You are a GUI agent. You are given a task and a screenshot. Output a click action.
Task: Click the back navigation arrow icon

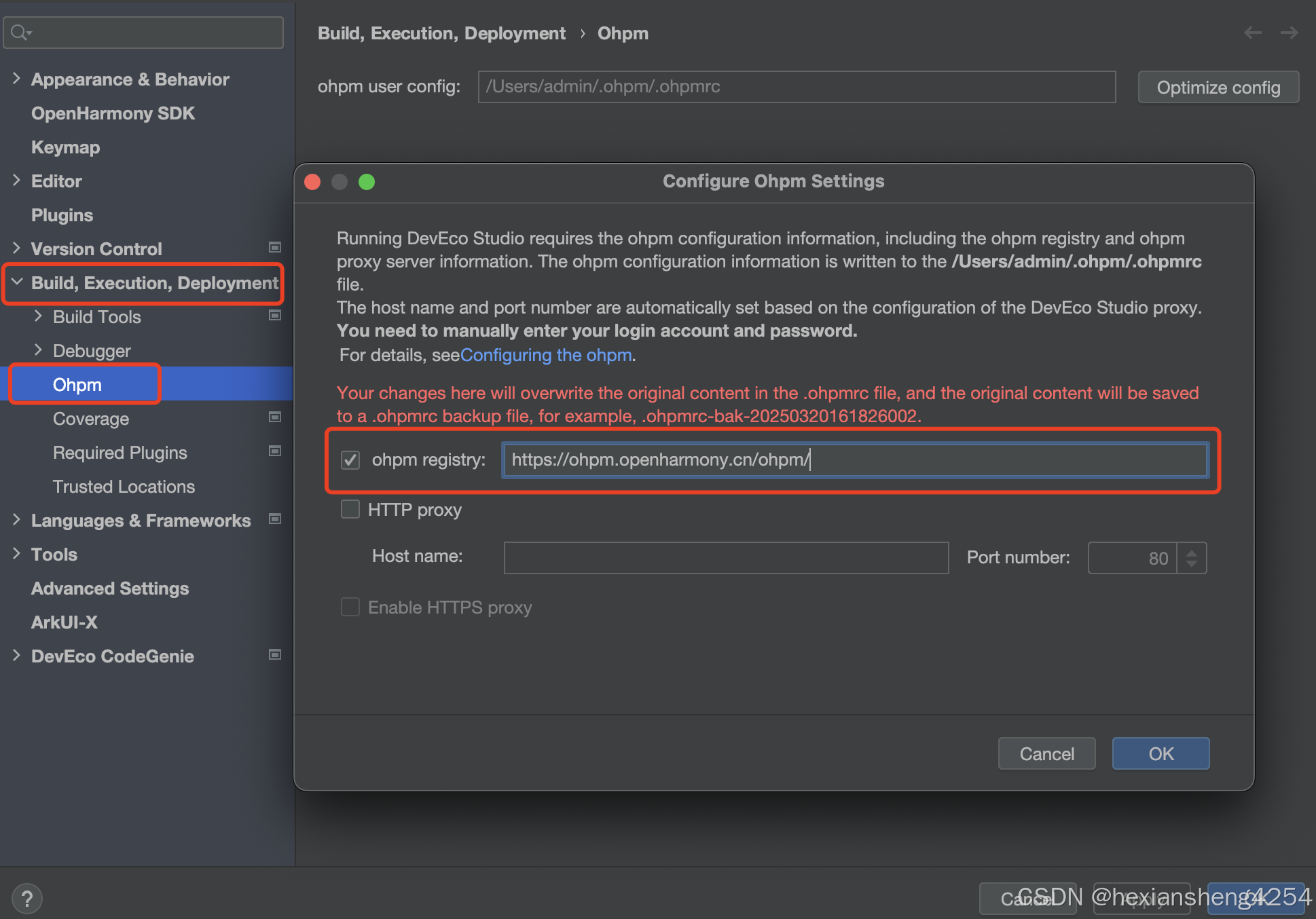point(1252,33)
